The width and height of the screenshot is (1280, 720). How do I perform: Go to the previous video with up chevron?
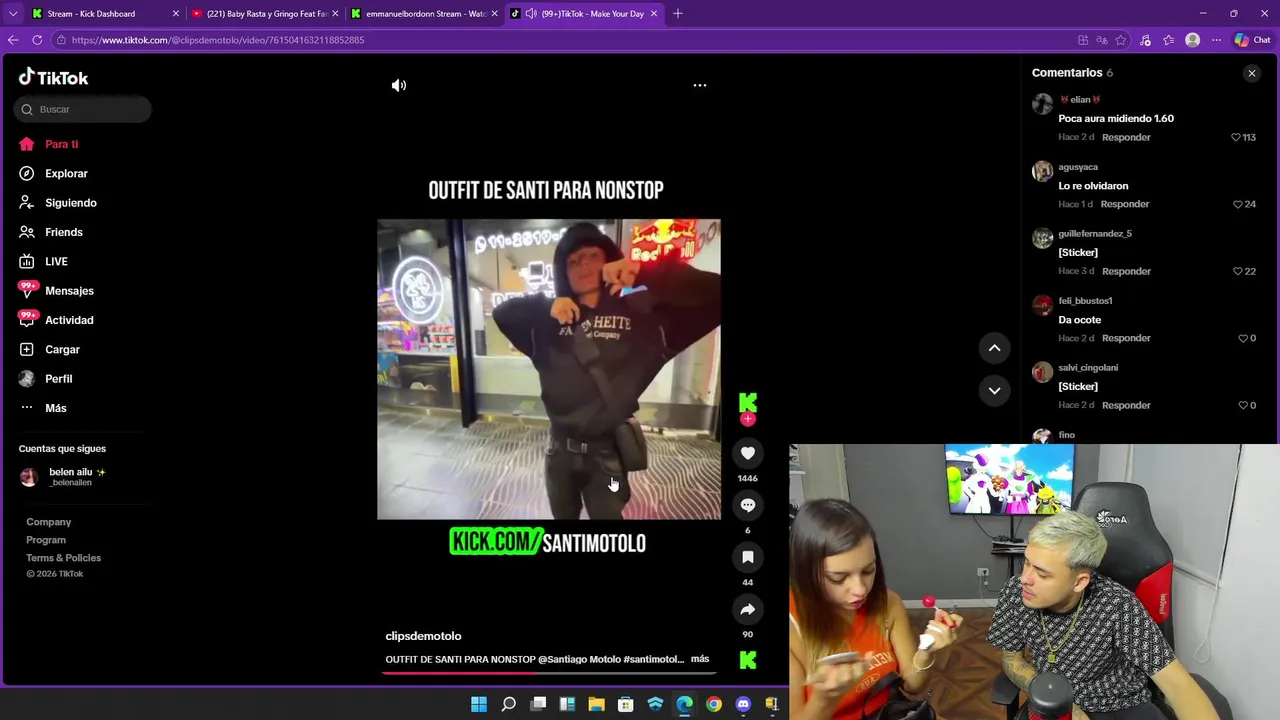pyautogui.click(x=994, y=348)
